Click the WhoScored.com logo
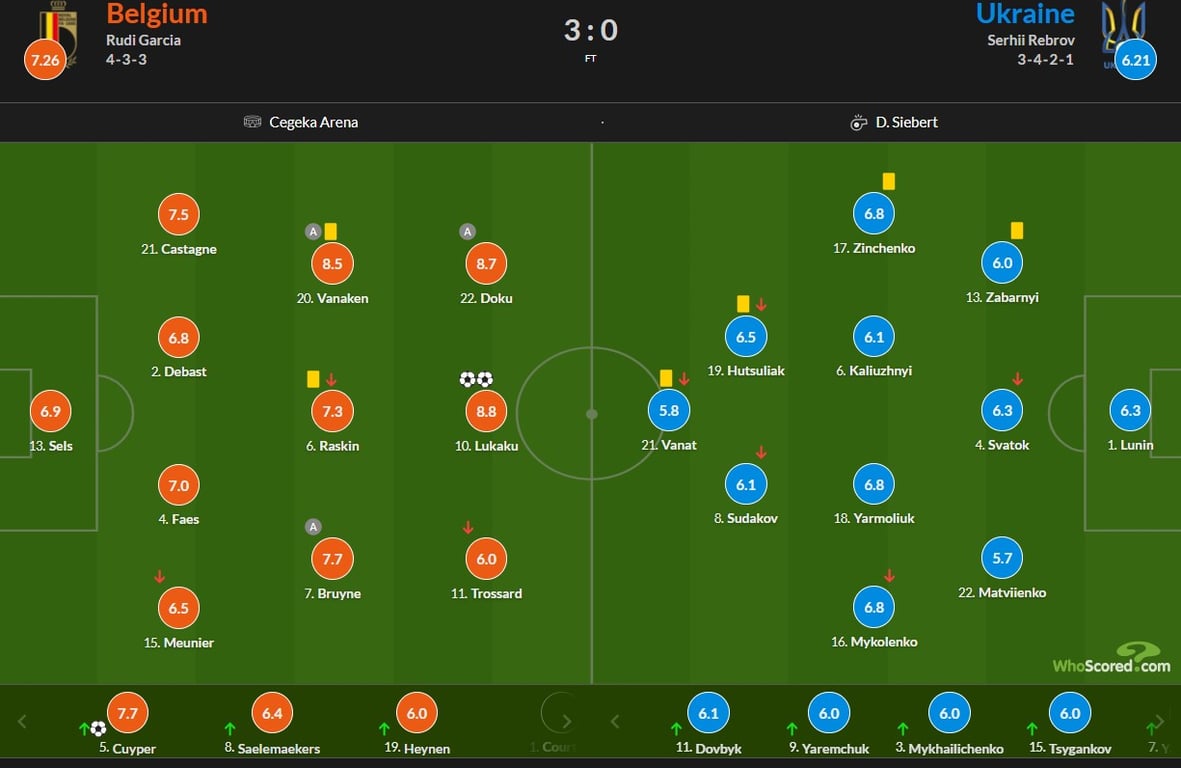Screen dimensions: 1181x768 coord(1112,659)
